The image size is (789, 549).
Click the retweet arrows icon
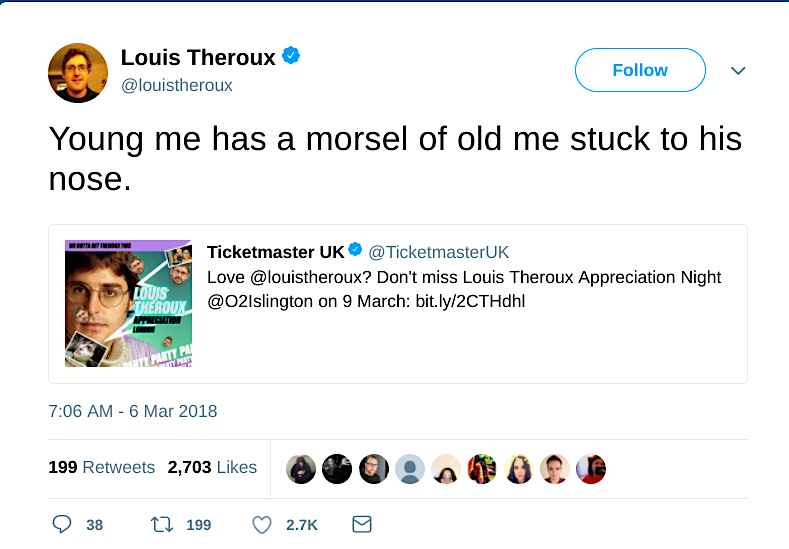point(162,524)
